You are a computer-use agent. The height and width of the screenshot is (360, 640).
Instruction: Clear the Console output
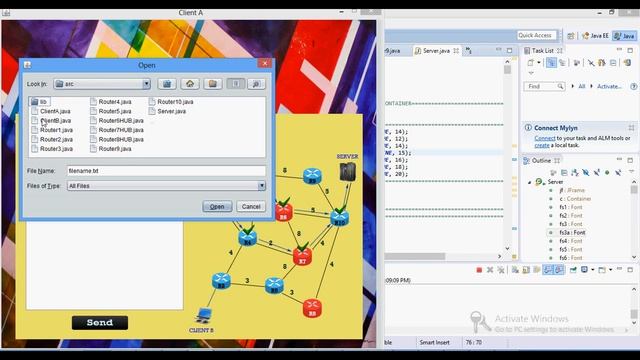tap(516, 270)
